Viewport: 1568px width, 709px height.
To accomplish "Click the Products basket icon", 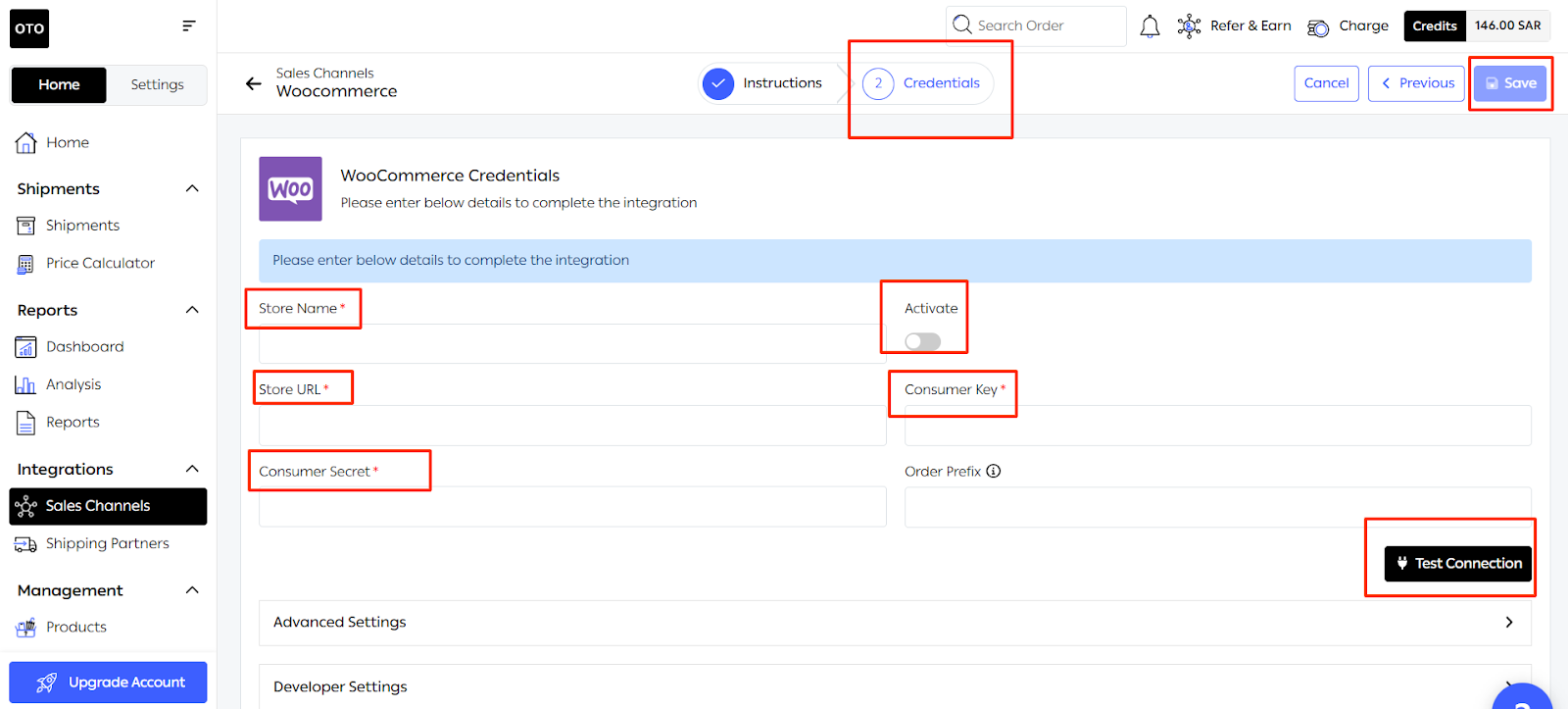I will point(26,628).
